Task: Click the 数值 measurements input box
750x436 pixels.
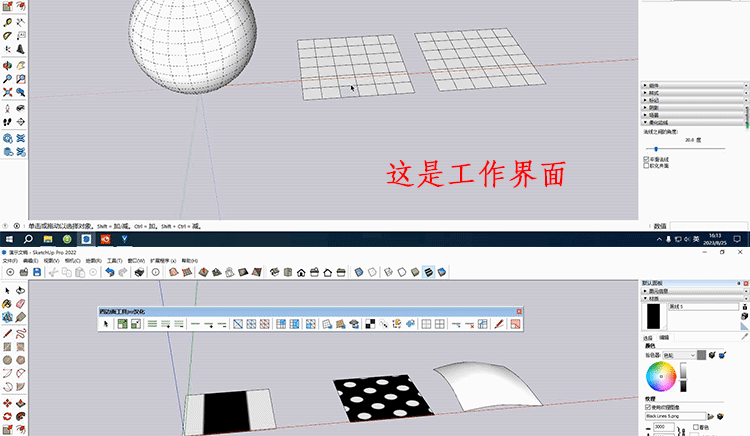Action: point(708,226)
